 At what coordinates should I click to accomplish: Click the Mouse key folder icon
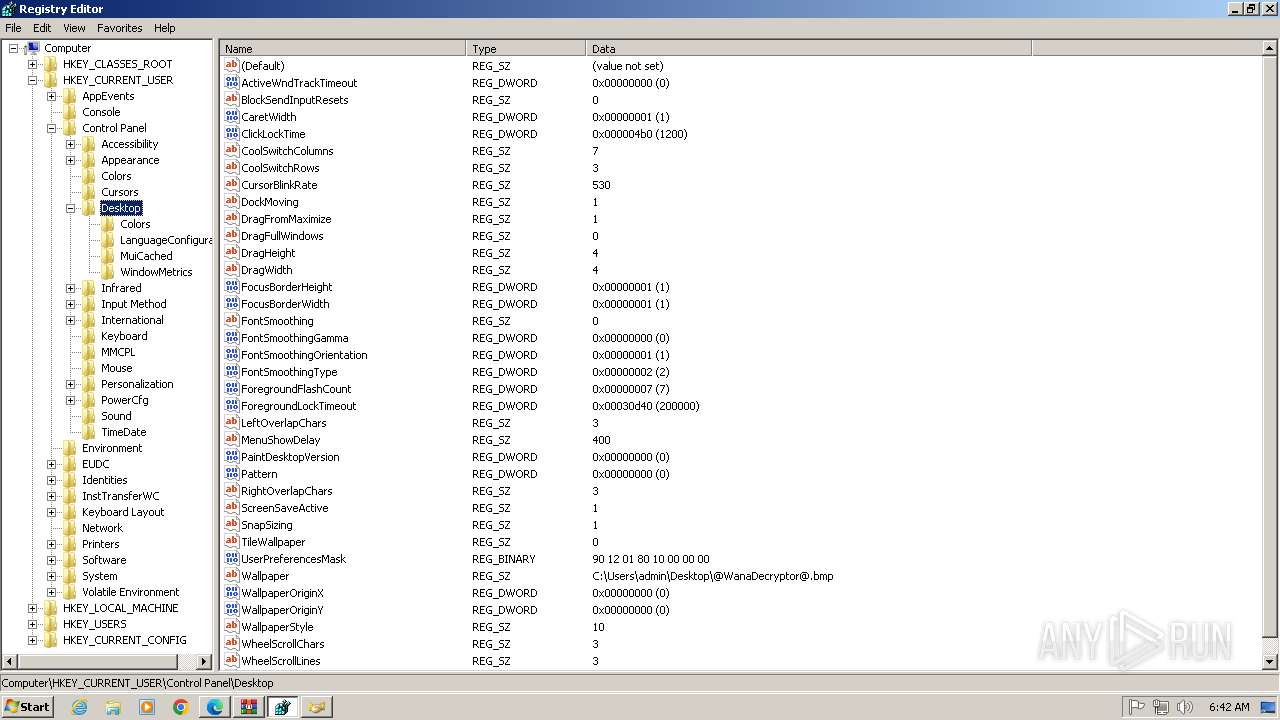coord(89,368)
